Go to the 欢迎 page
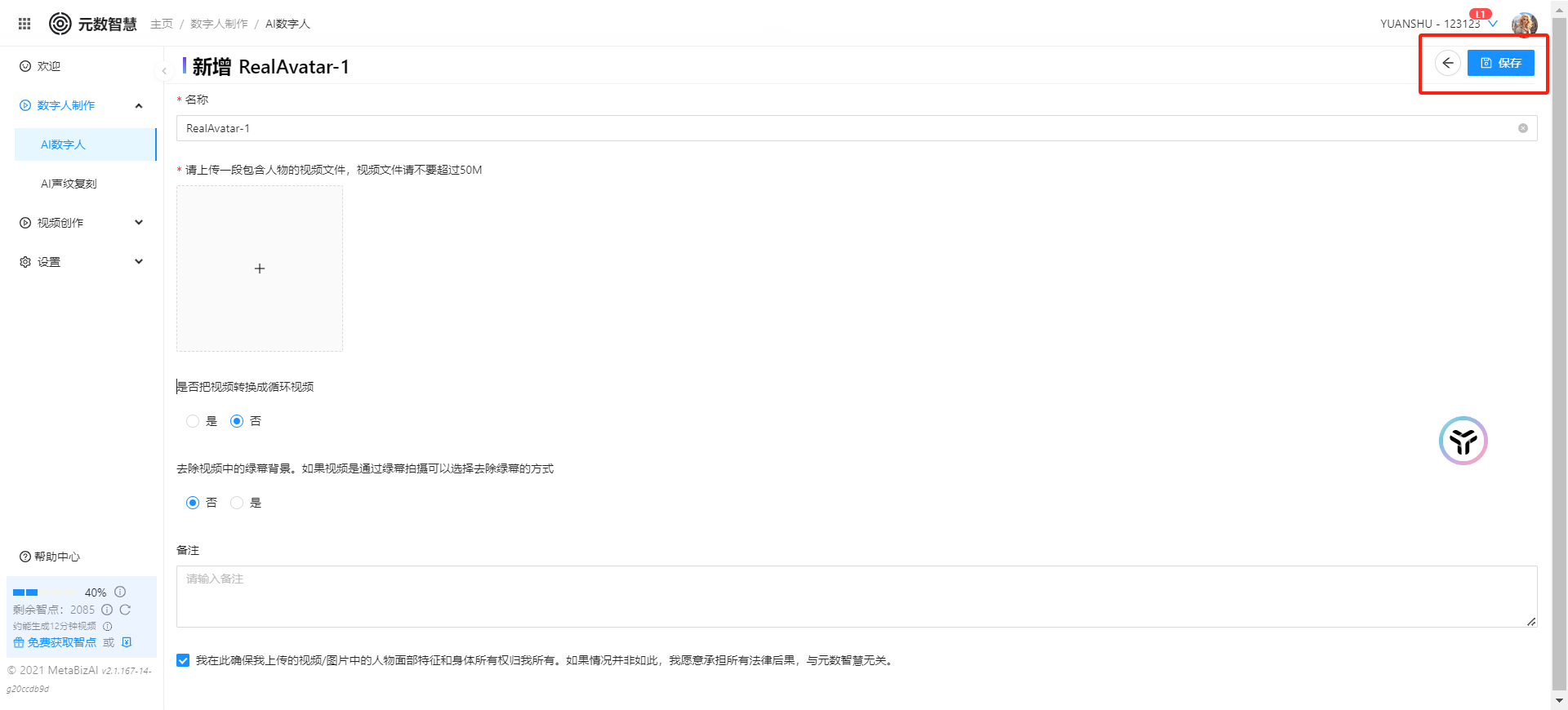The width and height of the screenshot is (1568, 710). pyautogui.click(x=48, y=66)
